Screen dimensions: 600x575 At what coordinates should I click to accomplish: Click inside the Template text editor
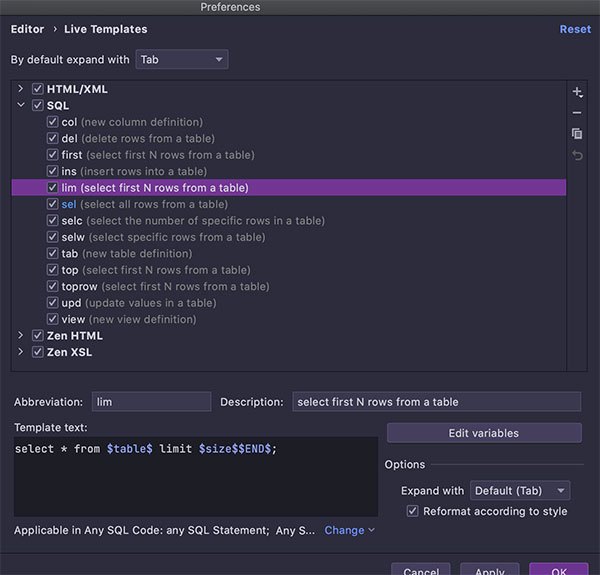(196, 477)
